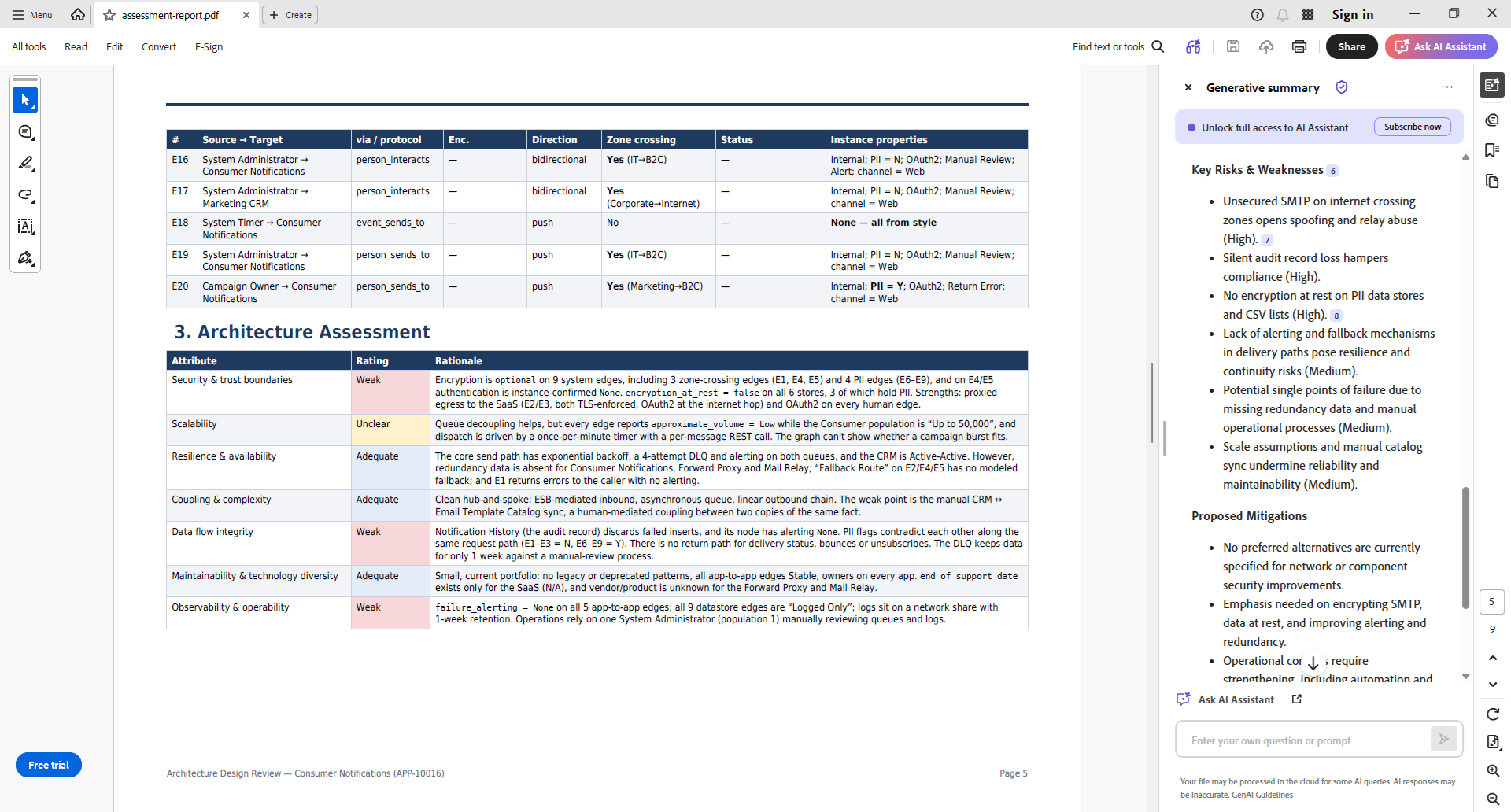Screen dimensions: 1511x812
Task: Click citation marker 6 beside Key Risks
Action: coord(1332,171)
